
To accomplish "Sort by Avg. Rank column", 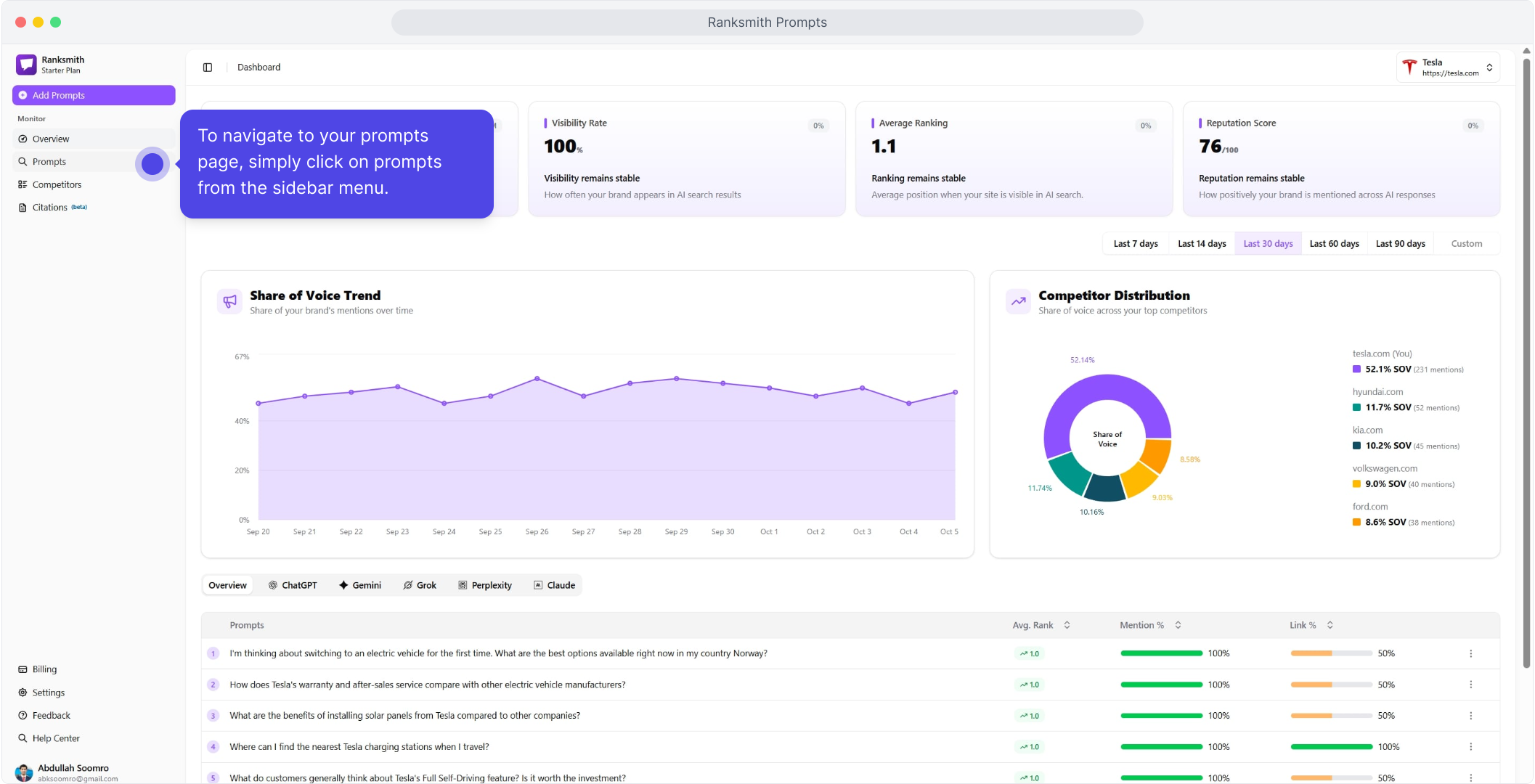I will pos(1066,625).
